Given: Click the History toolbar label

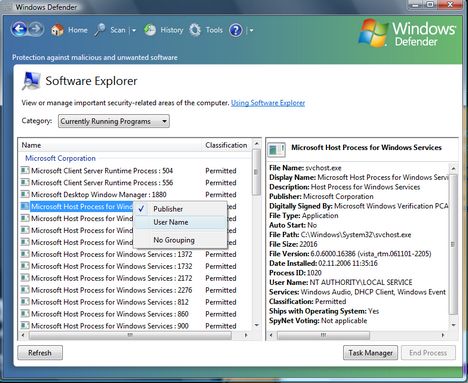Looking at the screenshot, I should [172, 30].
